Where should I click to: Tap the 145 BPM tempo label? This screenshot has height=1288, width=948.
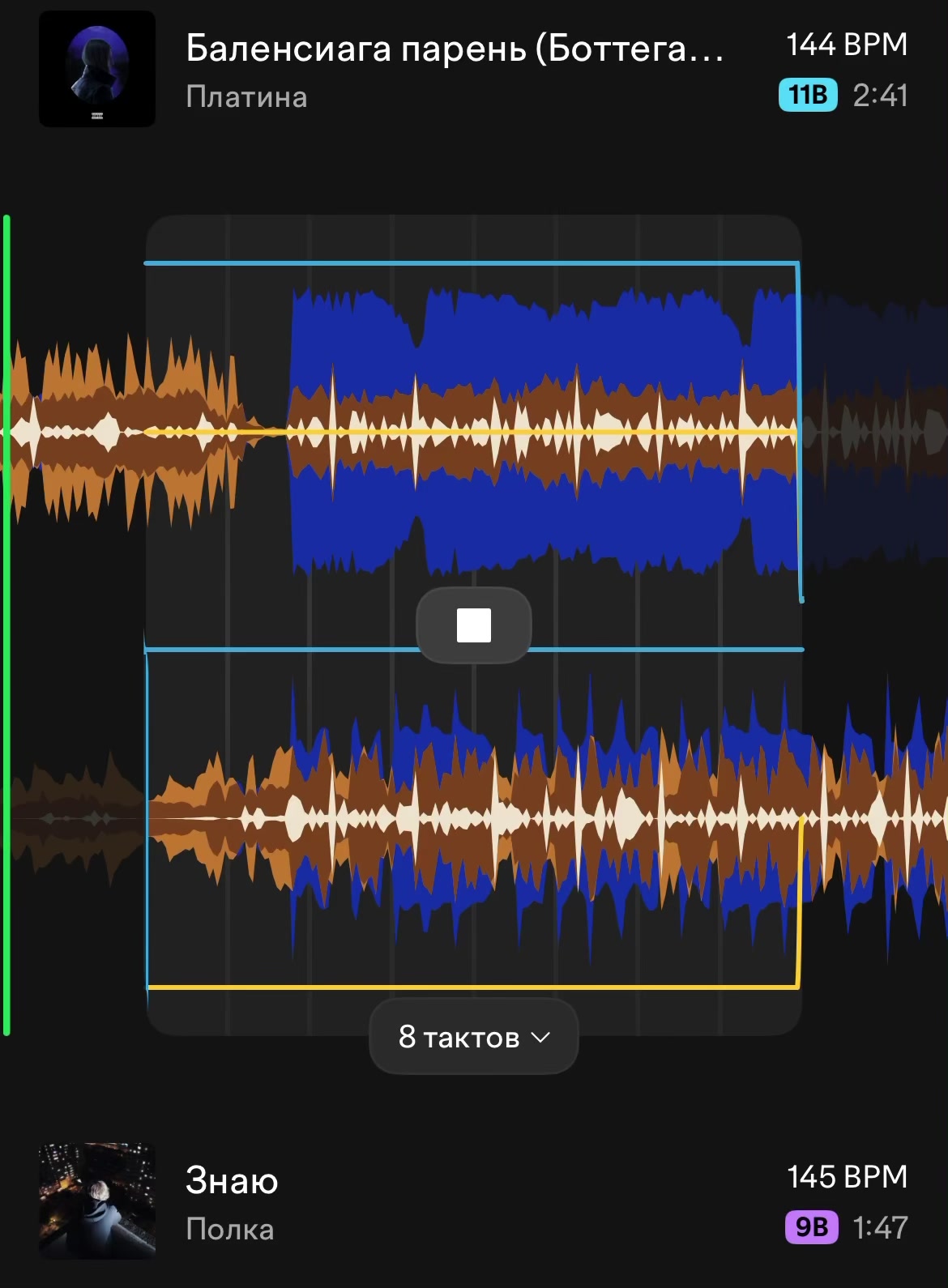[847, 1177]
